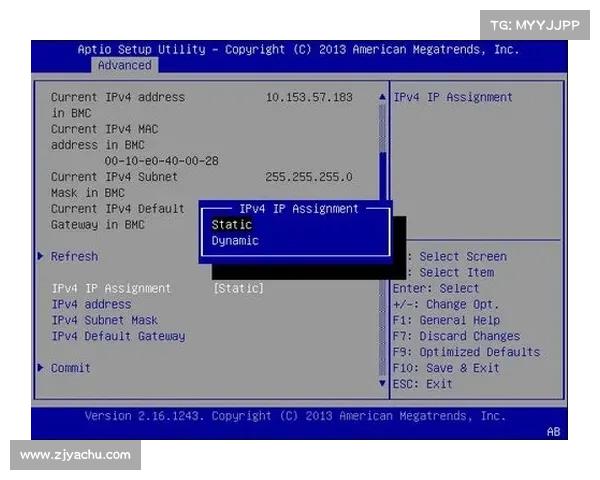600x480 pixels.
Task: Click the subnet value 255.255.255.0
Action: 309,176
